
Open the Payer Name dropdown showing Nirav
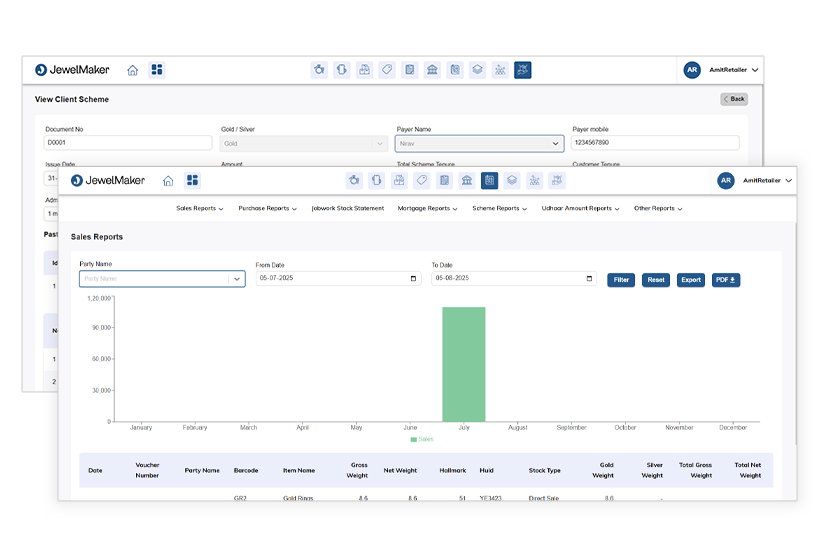[556, 144]
